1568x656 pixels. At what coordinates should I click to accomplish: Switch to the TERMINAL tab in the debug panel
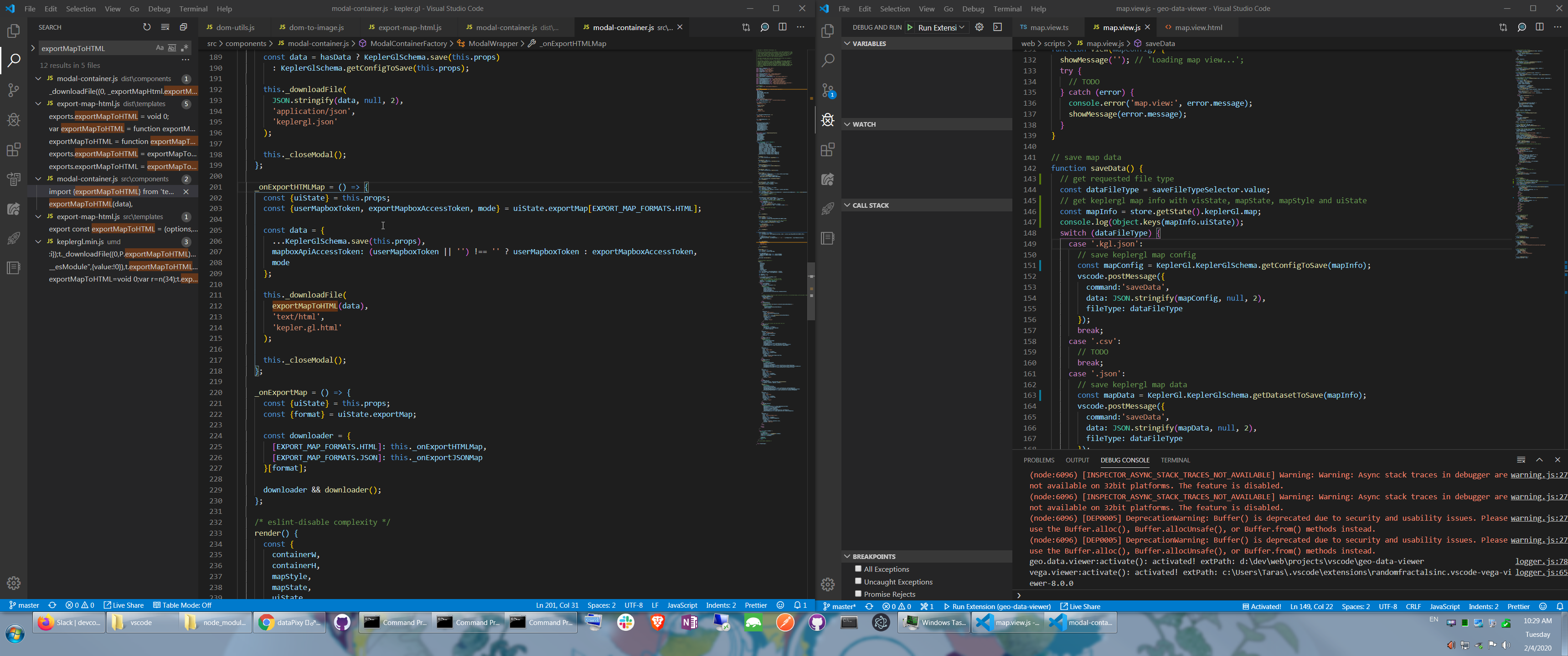[1175, 460]
